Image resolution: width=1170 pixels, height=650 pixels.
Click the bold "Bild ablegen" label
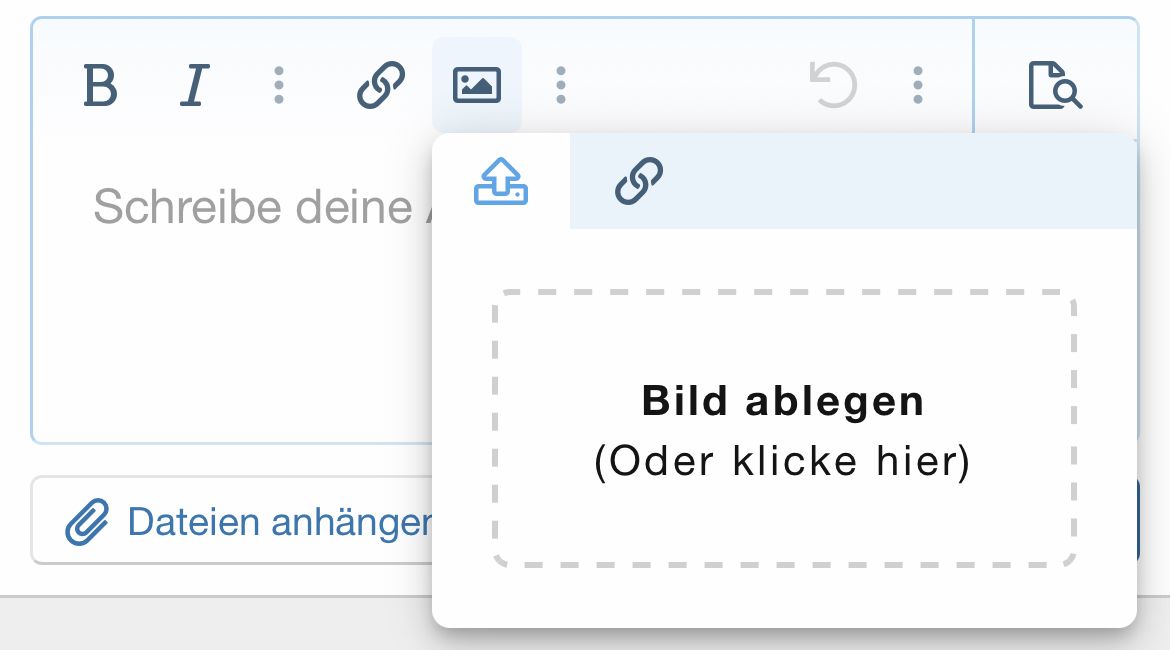click(783, 401)
